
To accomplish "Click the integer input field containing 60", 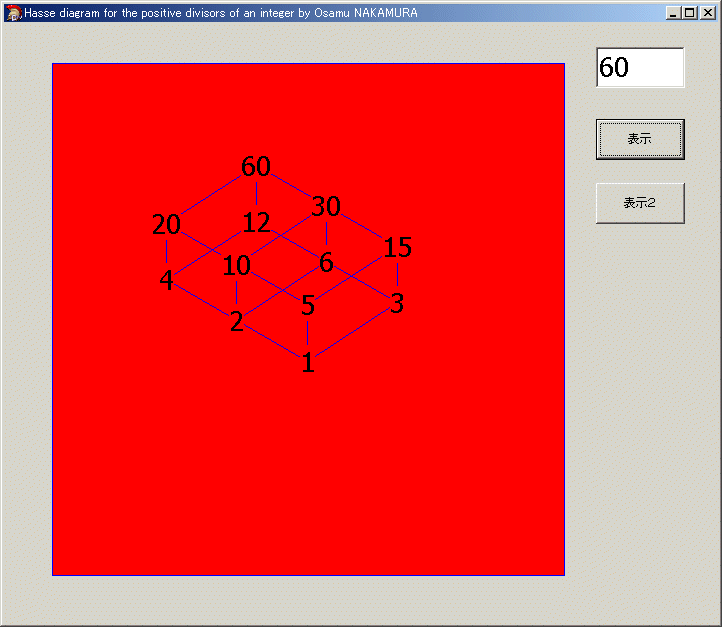I will click(640, 67).
